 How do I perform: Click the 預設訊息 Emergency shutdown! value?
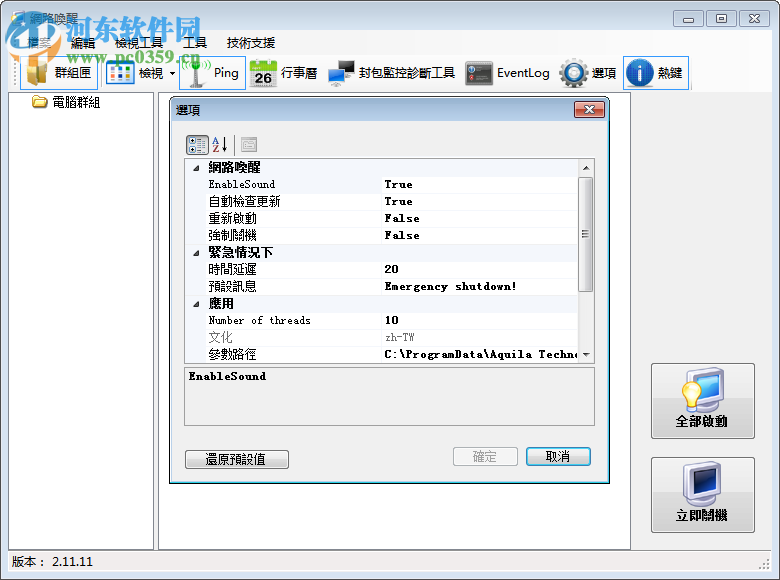coord(480,287)
